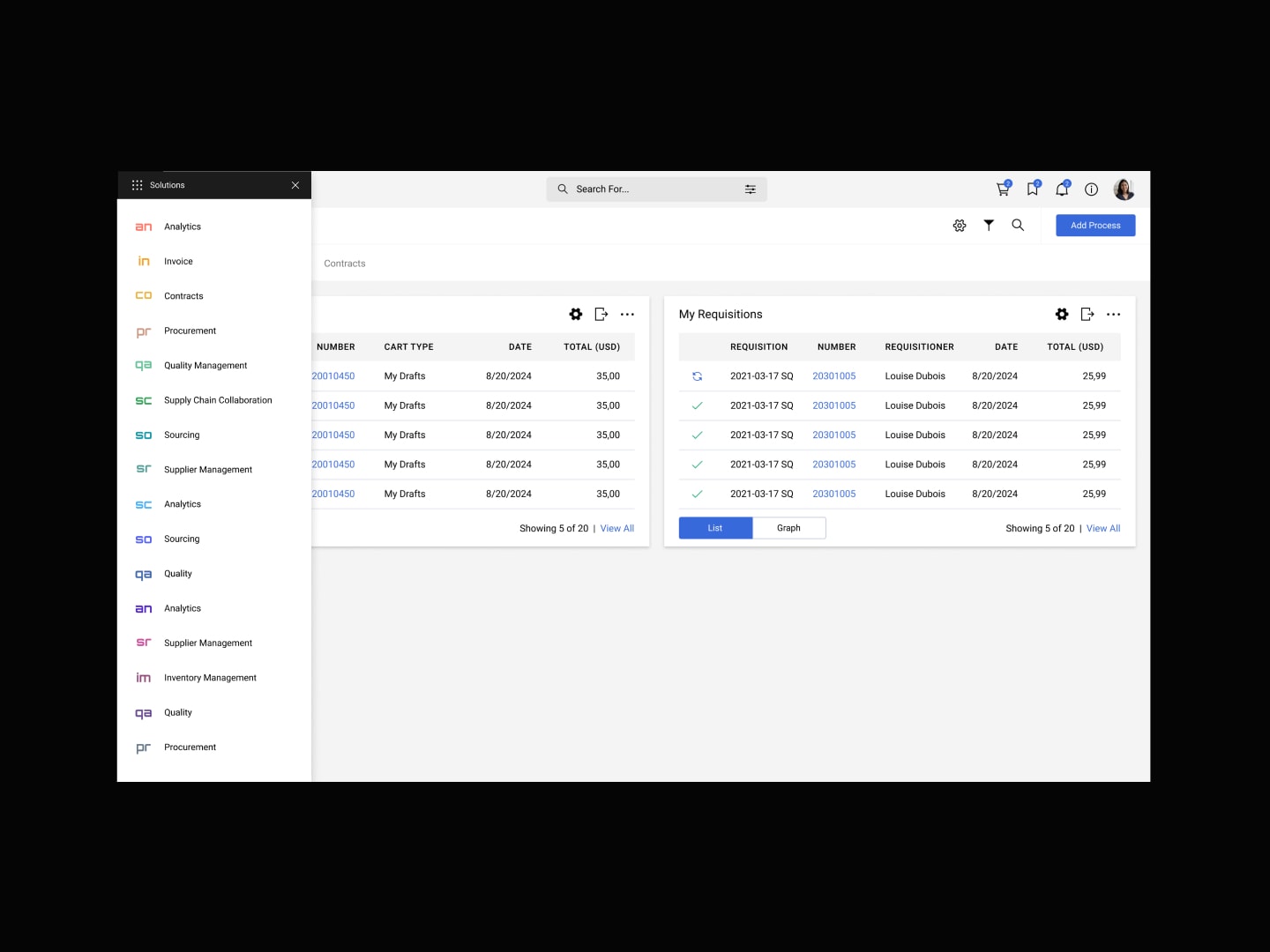Click the 'im' Inventory Management icon
Viewport: 1270px width, 952px height.
144,678
